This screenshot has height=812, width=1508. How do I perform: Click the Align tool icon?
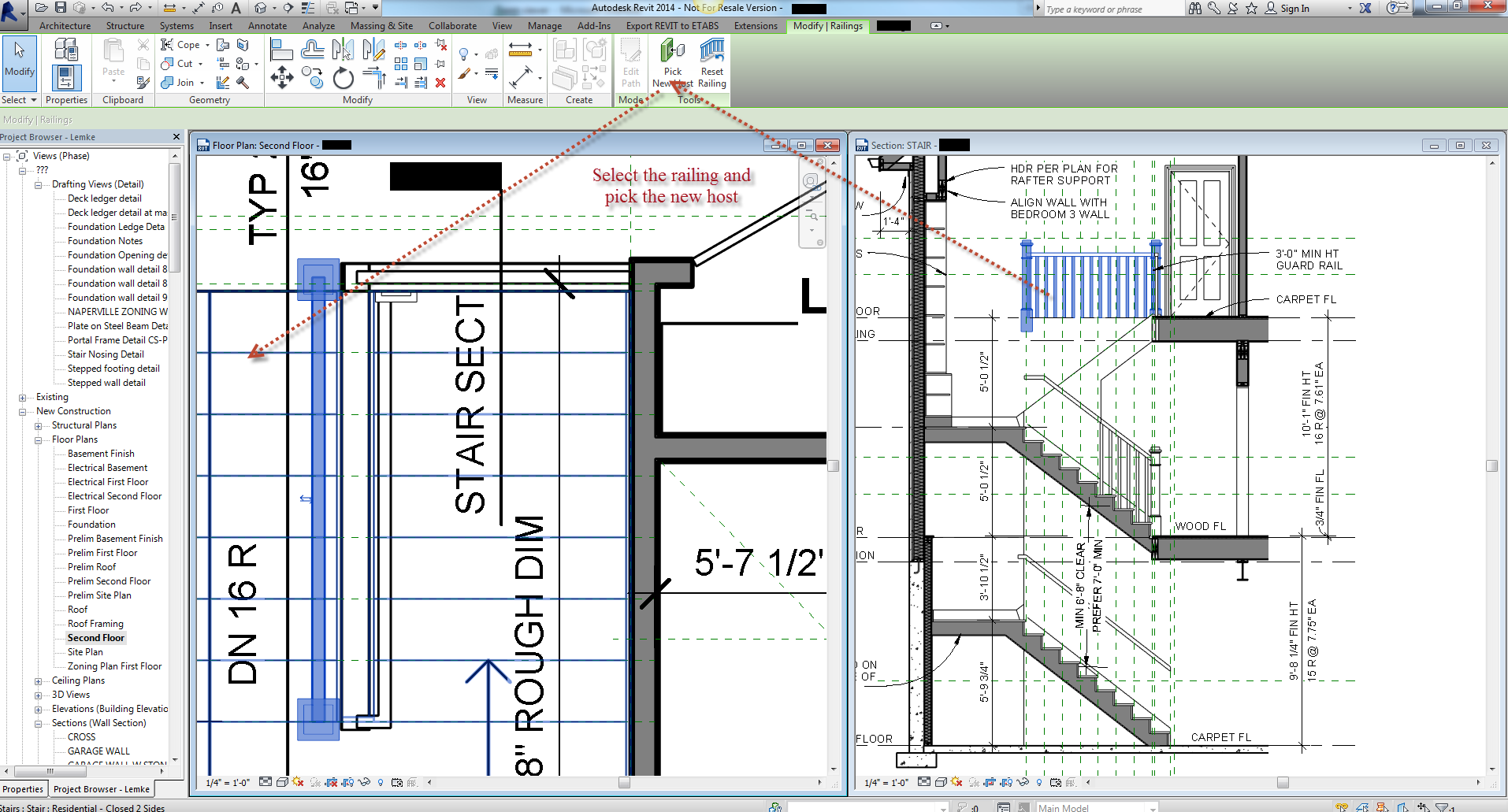click(281, 50)
